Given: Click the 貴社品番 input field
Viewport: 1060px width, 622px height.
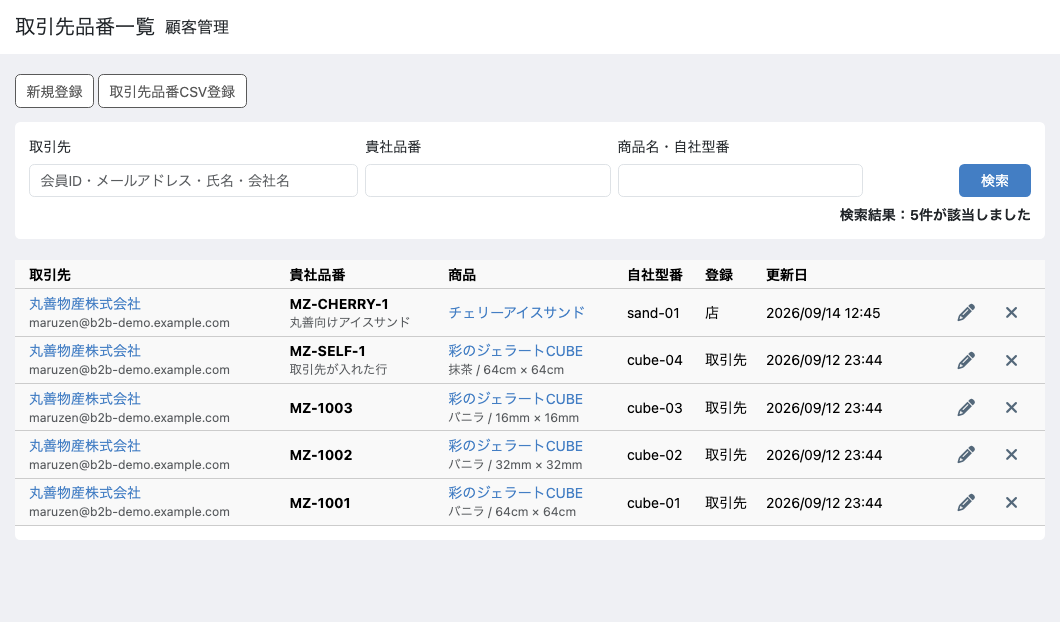Looking at the screenshot, I should pyautogui.click(x=488, y=181).
